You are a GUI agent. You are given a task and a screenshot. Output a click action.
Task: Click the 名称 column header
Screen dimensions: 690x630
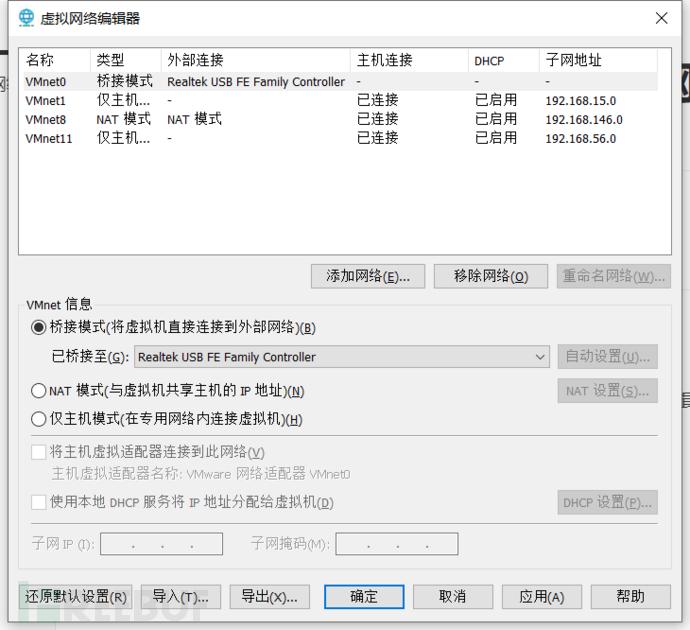57,60
